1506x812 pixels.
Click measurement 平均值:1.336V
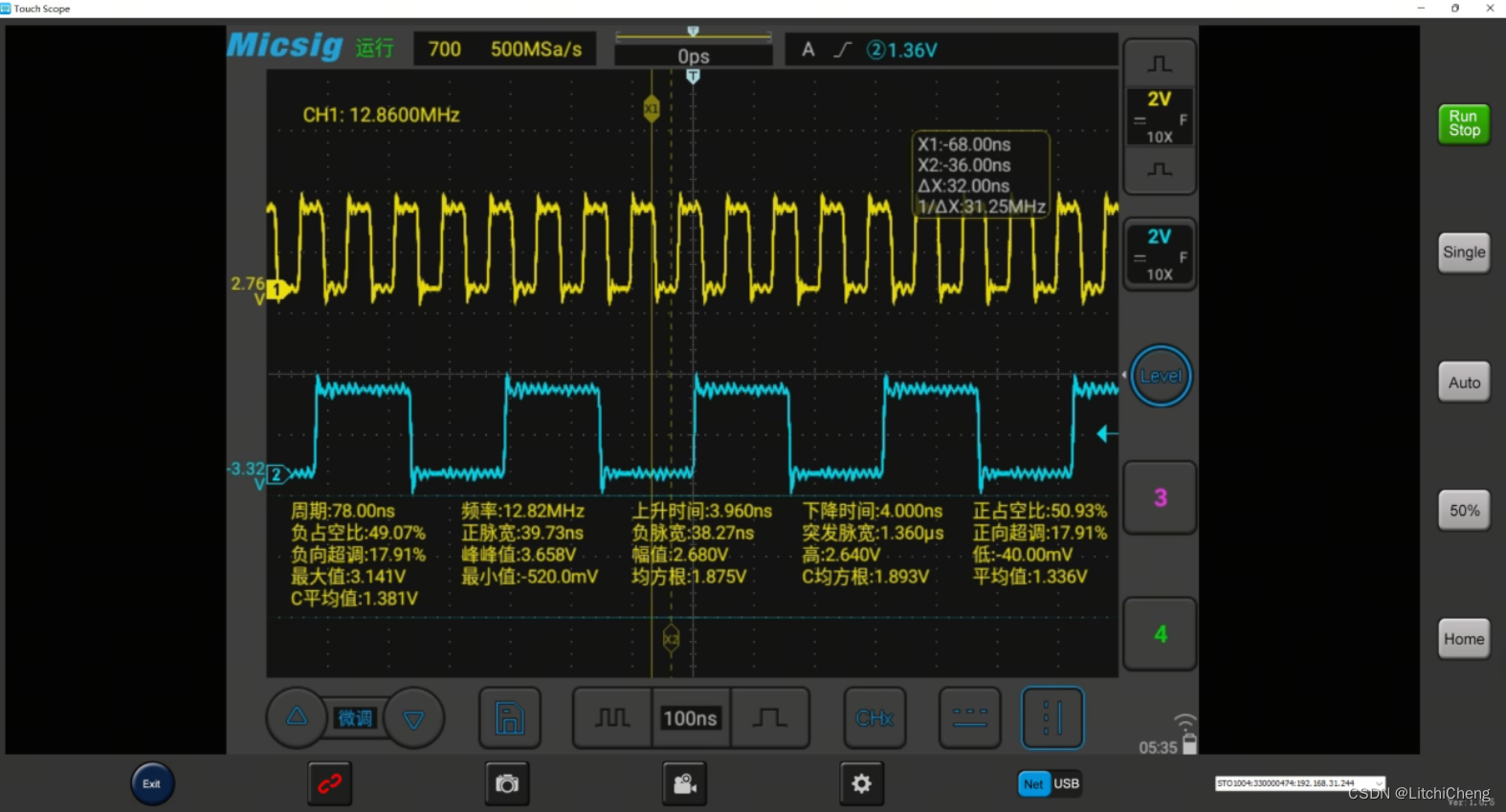coord(1030,577)
